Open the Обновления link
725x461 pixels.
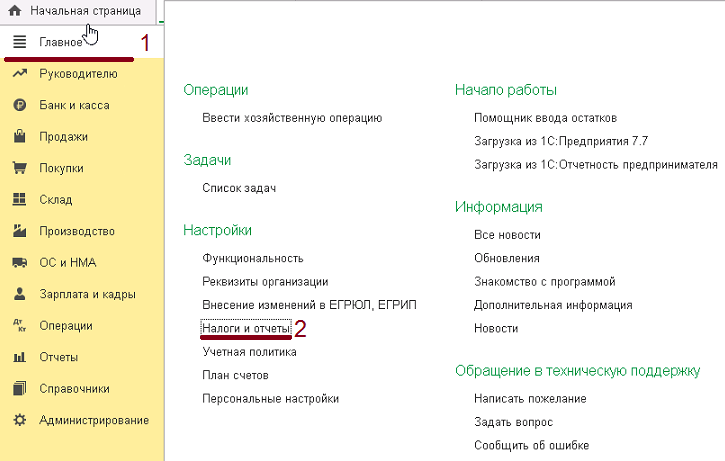click(x=507, y=258)
